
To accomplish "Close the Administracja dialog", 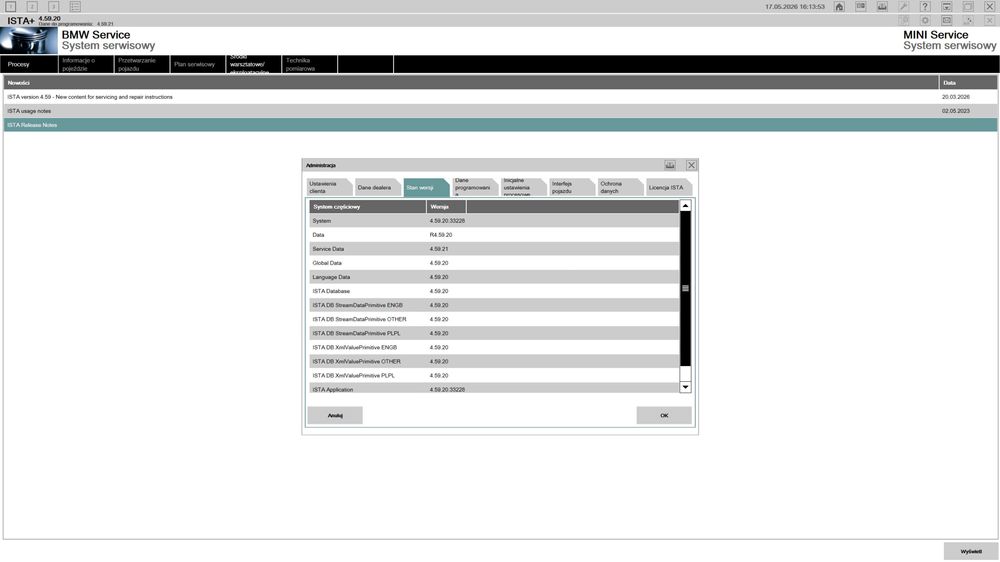I will (x=691, y=165).
